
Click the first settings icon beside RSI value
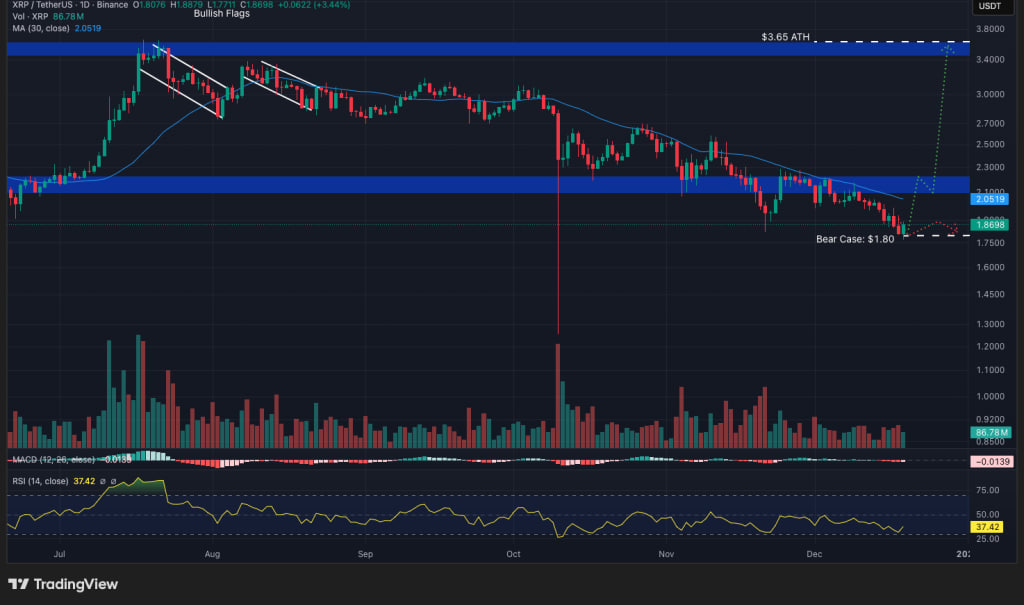click(104, 480)
